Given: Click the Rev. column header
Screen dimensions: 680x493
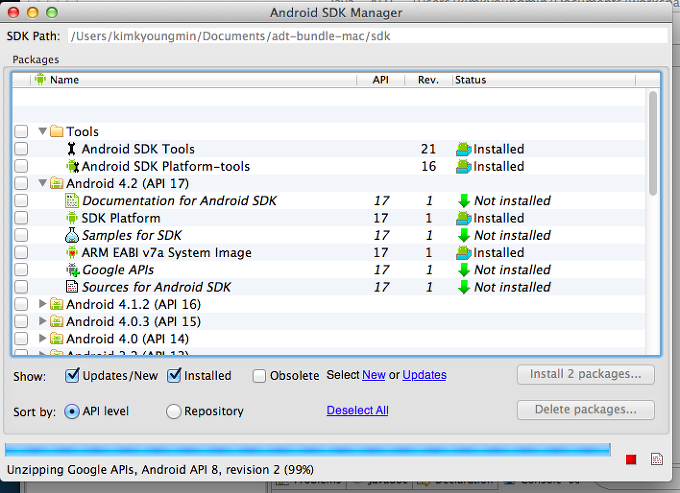Looking at the screenshot, I should [x=428, y=80].
